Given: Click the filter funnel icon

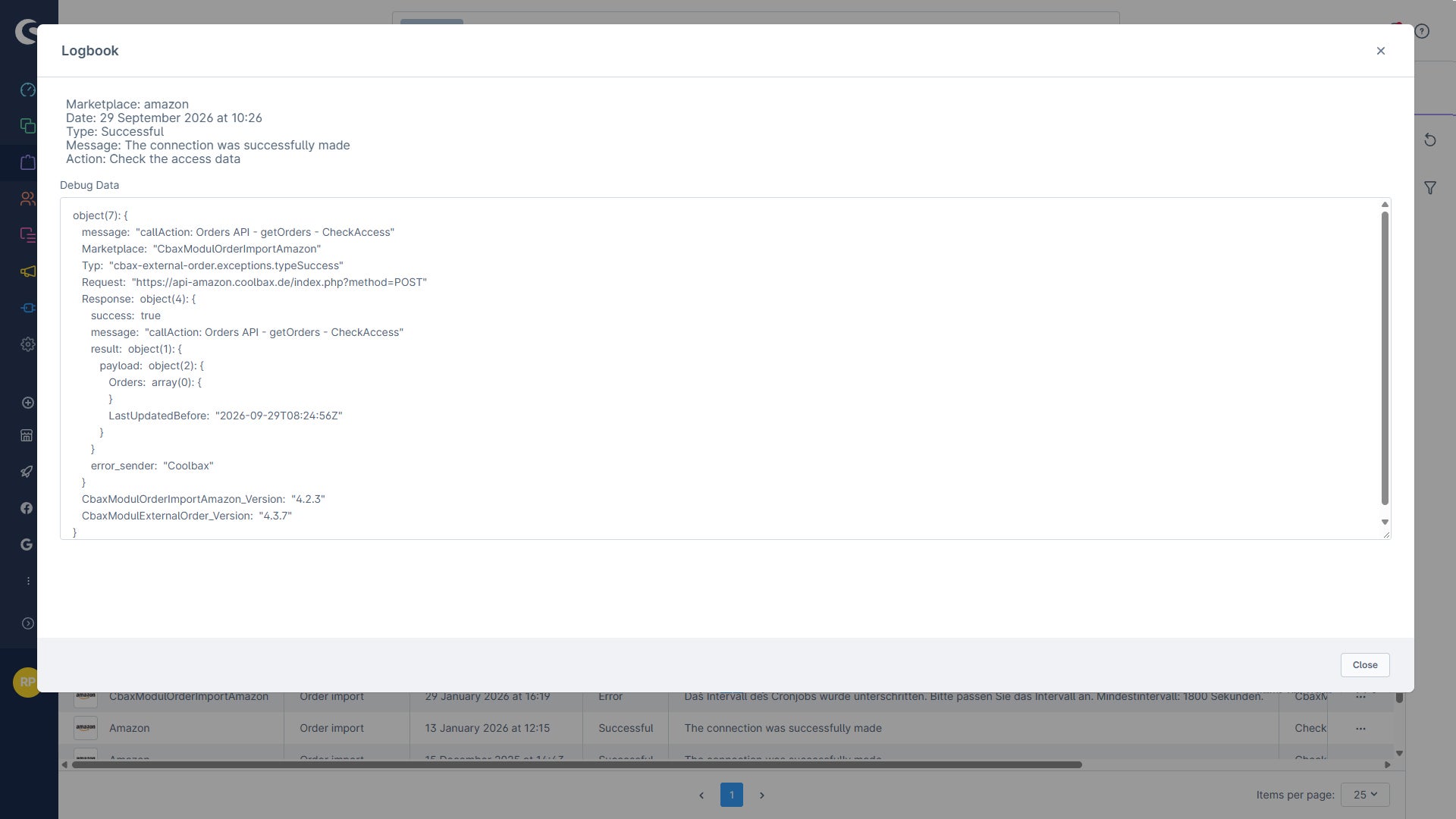Looking at the screenshot, I should click(x=1429, y=188).
